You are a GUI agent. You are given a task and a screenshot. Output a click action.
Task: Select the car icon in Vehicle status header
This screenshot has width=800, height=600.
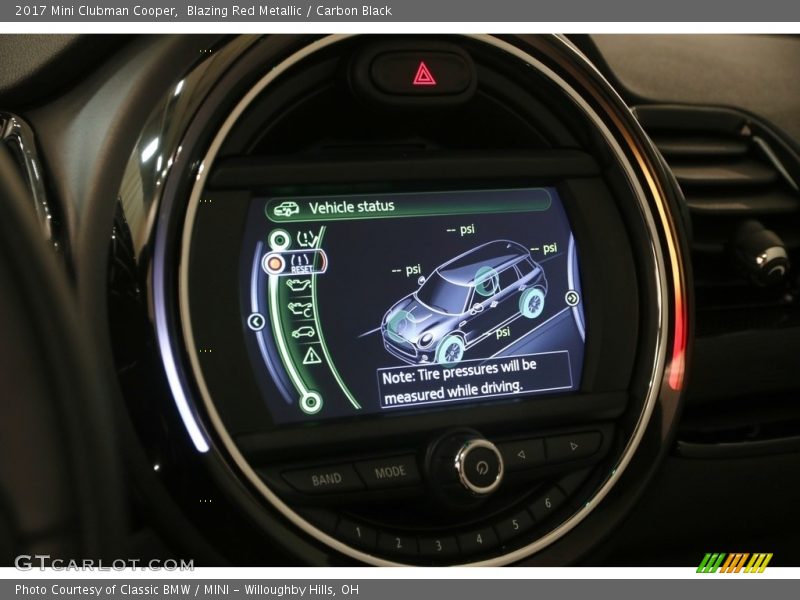click(x=286, y=209)
